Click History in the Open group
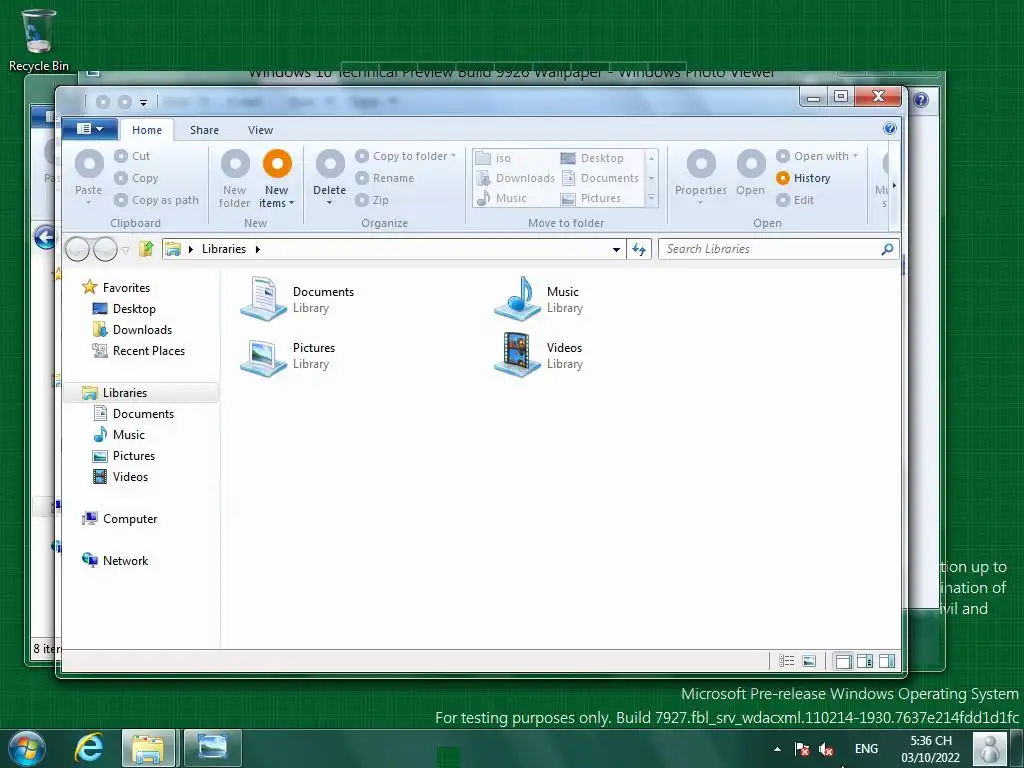The image size is (1024, 768). (x=803, y=178)
